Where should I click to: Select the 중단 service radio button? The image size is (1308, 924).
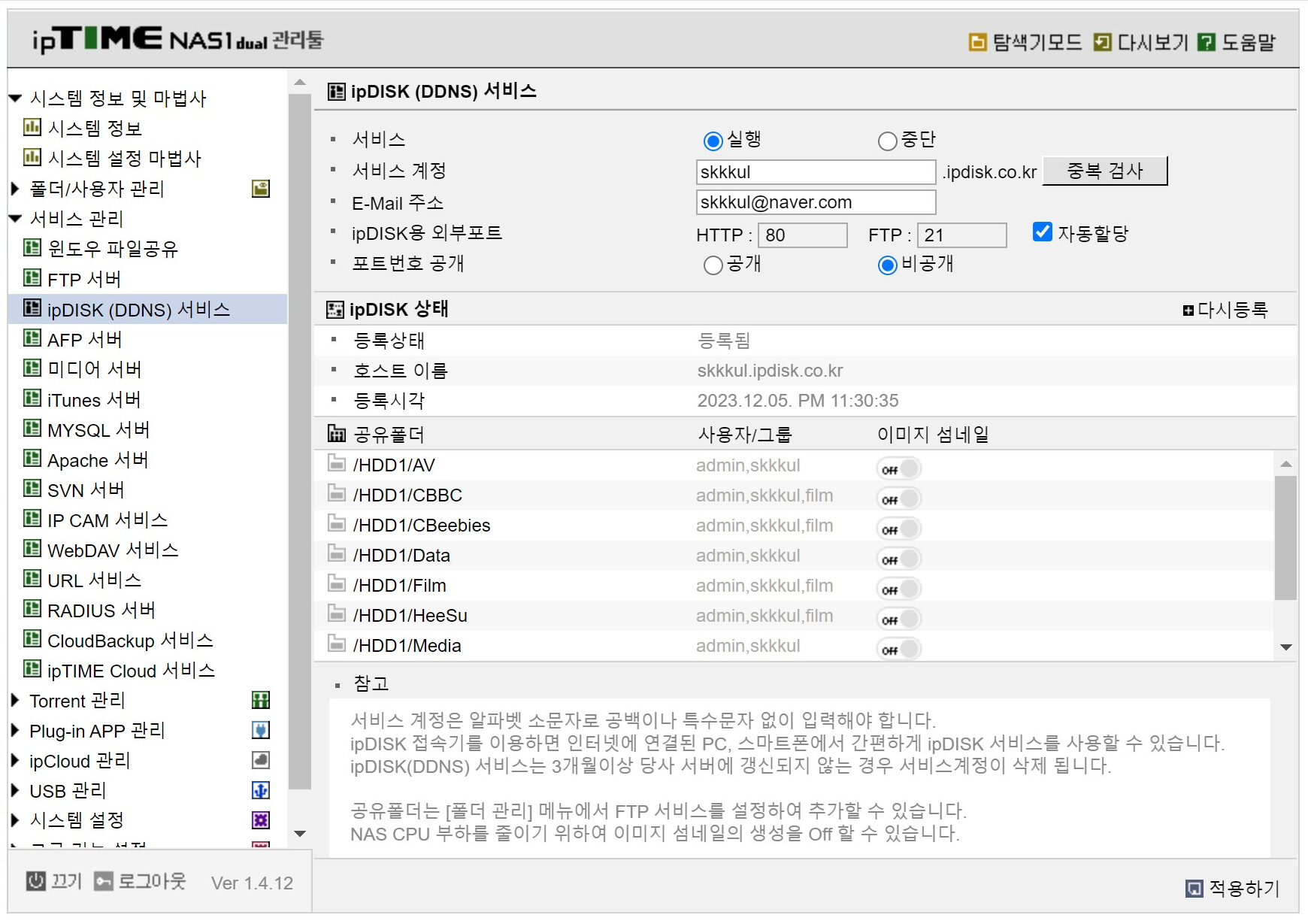pos(888,141)
